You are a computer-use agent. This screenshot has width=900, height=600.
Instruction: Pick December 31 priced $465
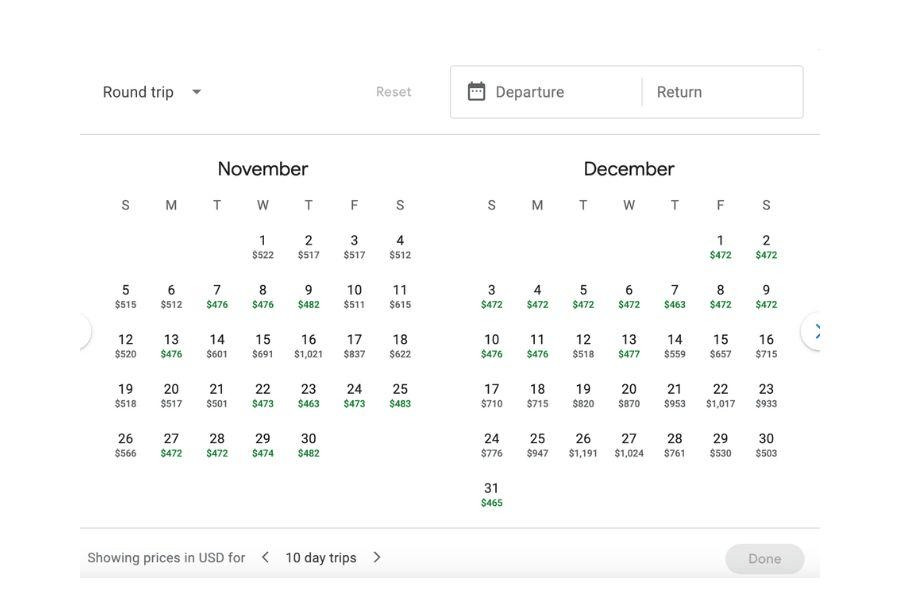(x=491, y=494)
